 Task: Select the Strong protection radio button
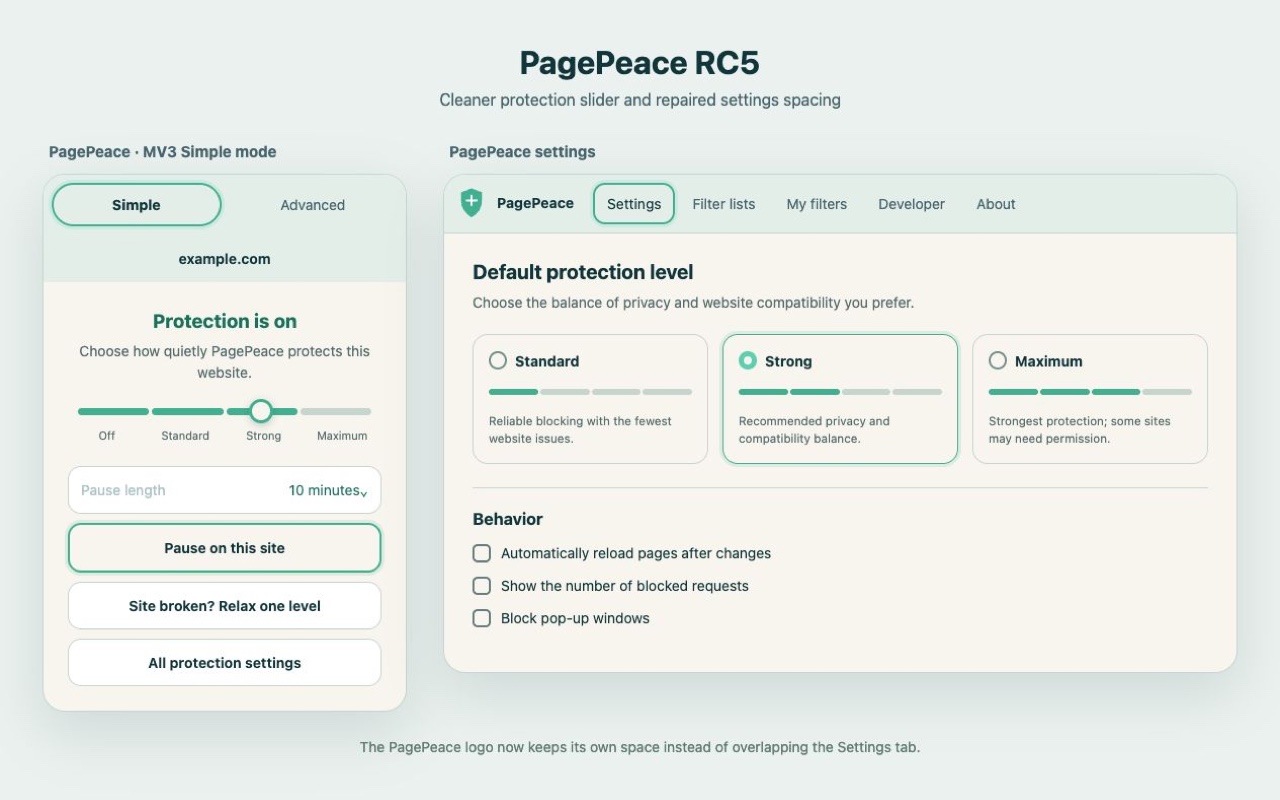tap(748, 361)
